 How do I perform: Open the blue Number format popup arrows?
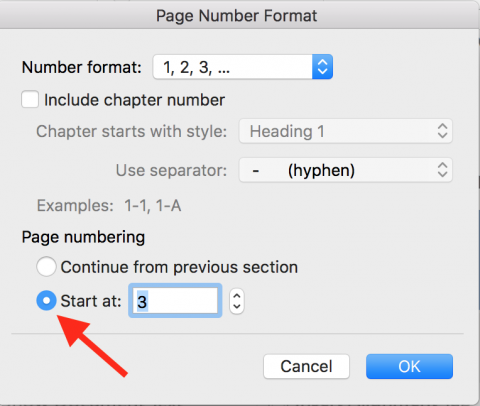322,67
